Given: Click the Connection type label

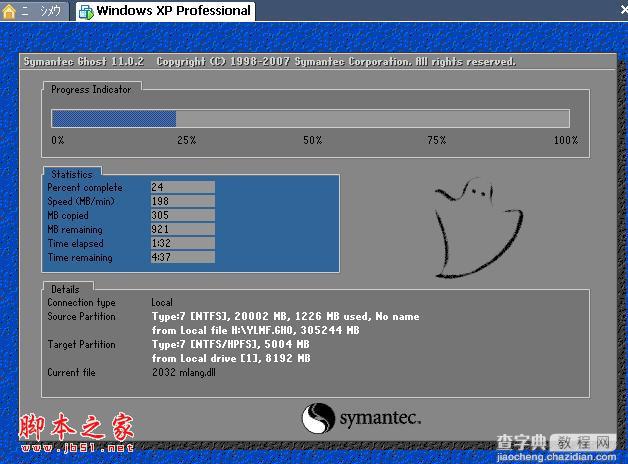Looking at the screenshot, I should point(81,303).
